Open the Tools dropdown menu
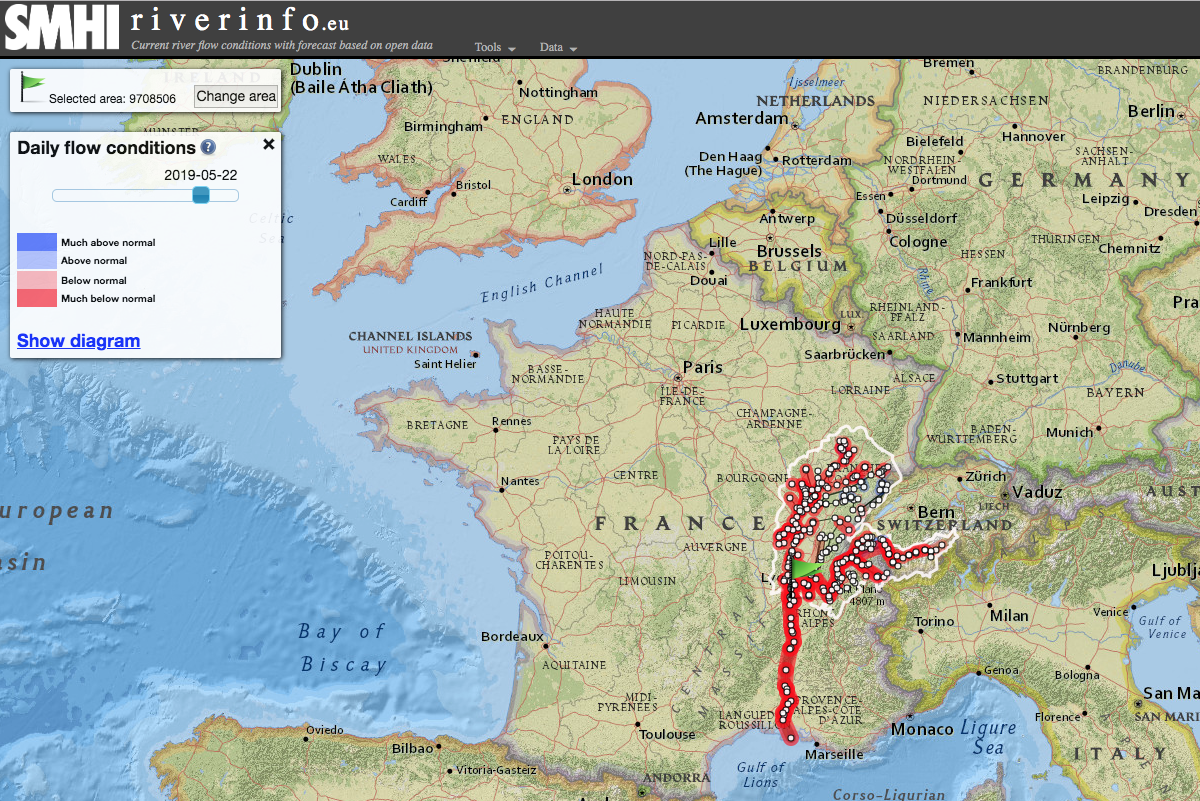 pyautogui.click(x=495, y=47)
